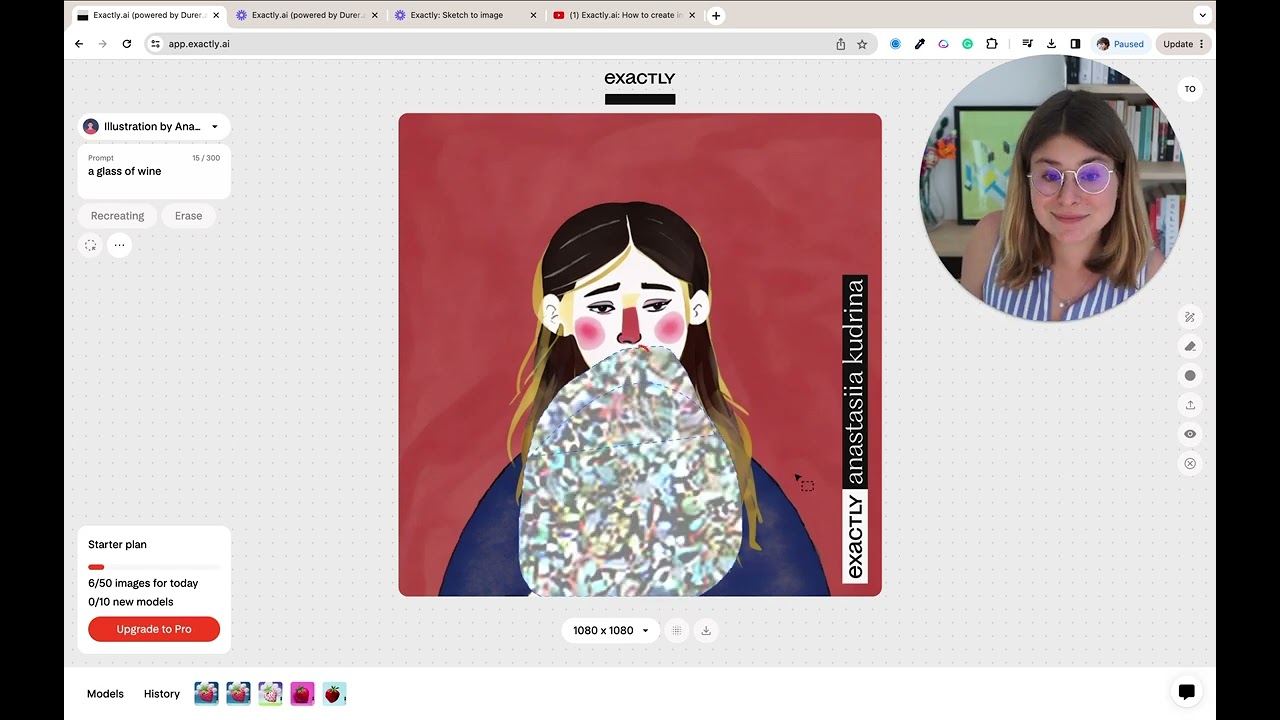Click the upload image icon
This screenshot has width=1280, height=720.
tap(1190, 405)
